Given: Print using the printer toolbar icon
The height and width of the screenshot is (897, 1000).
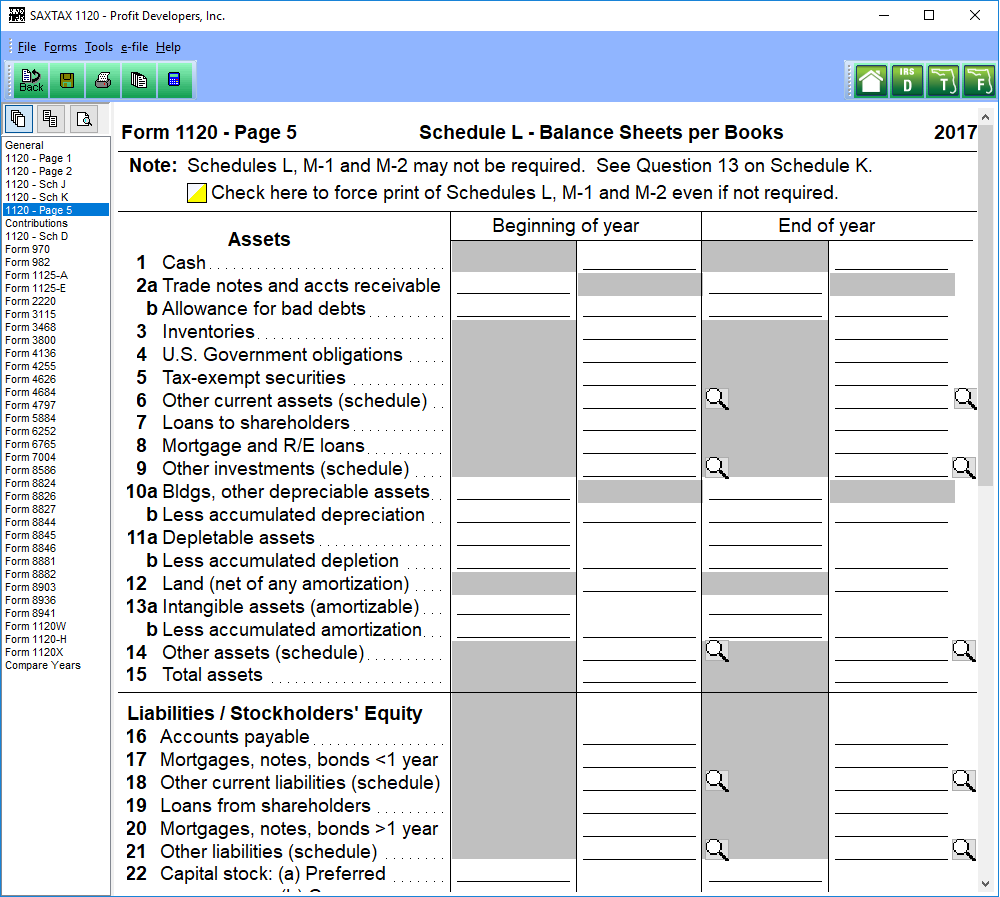Looking at the screenshot, I should pos(103,80).
